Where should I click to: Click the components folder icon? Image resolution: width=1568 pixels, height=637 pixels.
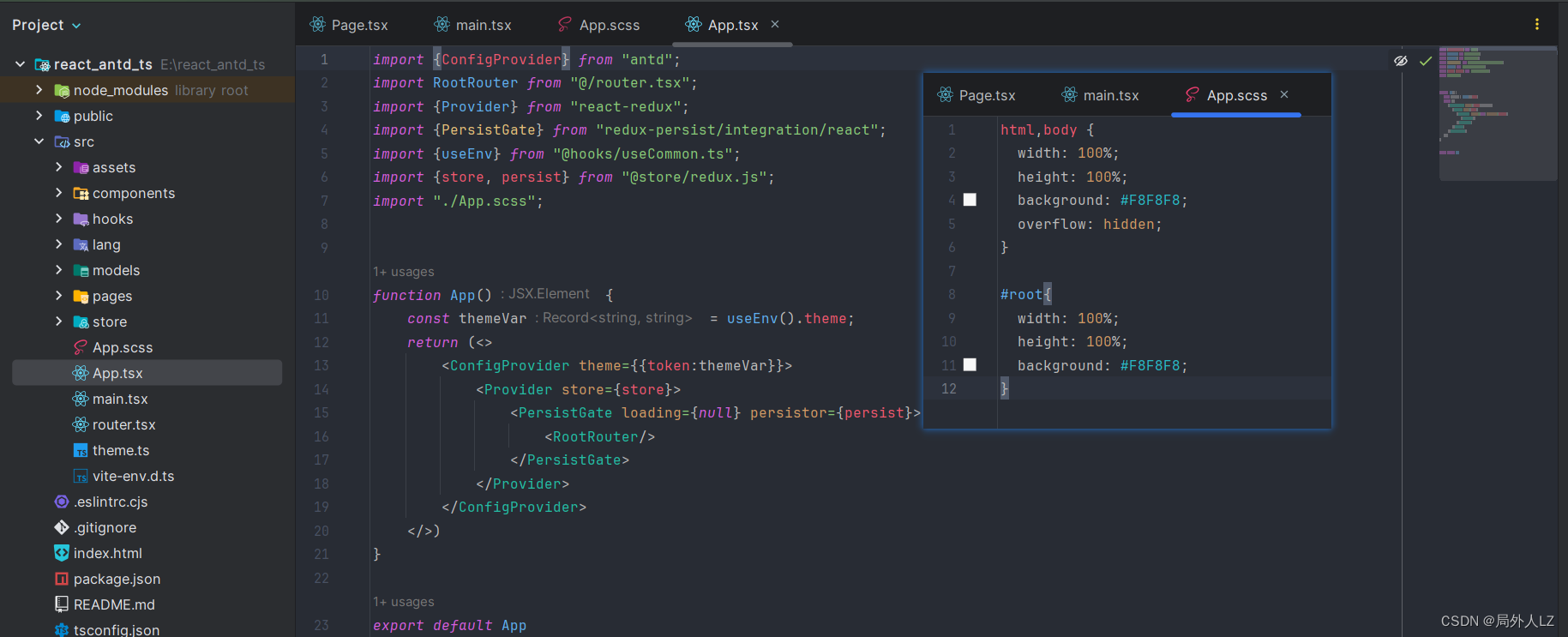click(x=81, y=194)
